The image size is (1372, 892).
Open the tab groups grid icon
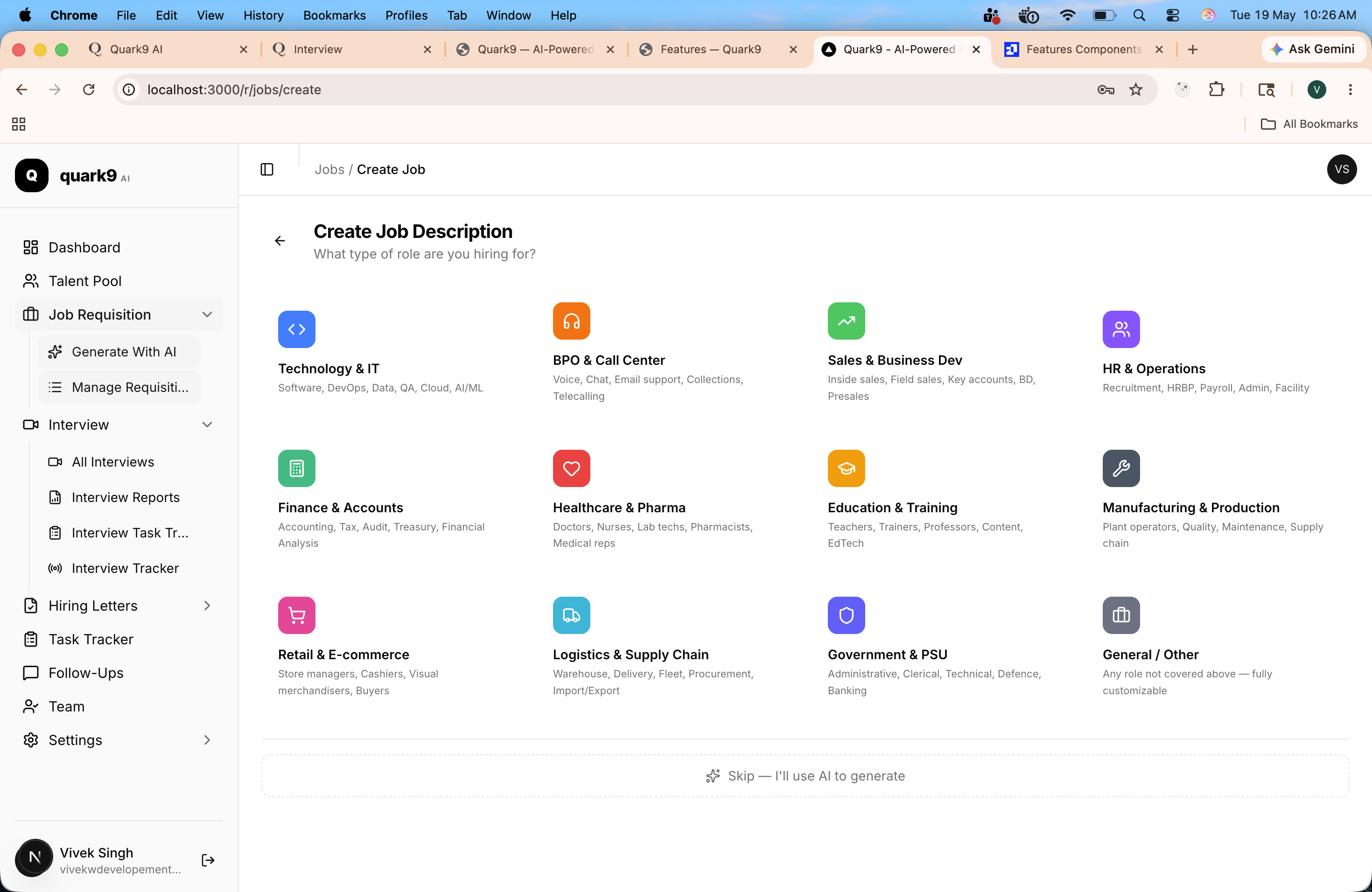[19, 124]
